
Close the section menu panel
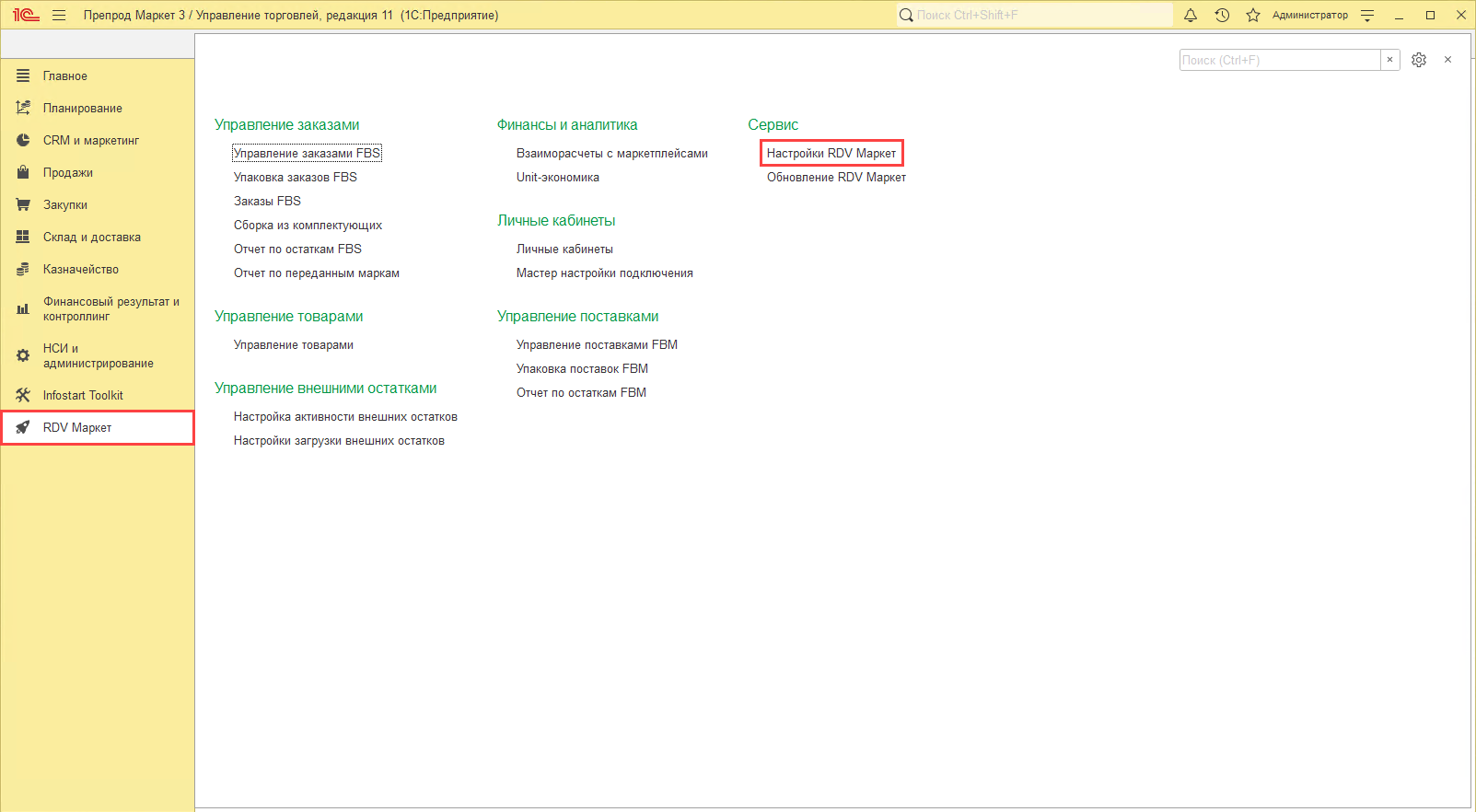tap(1447, 60)
